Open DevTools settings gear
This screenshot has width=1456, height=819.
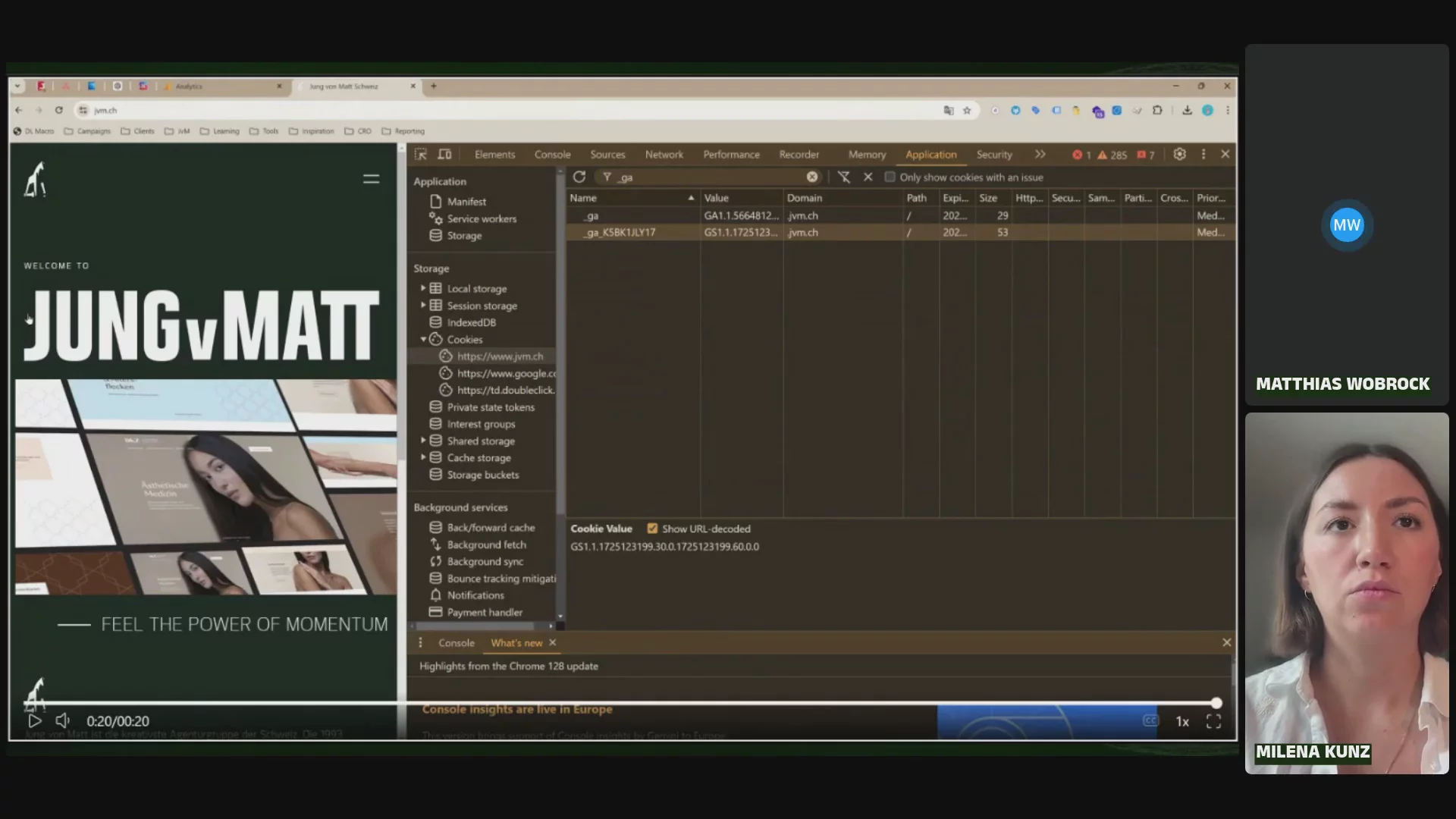pyautogui.click(x=1179, y=154)
